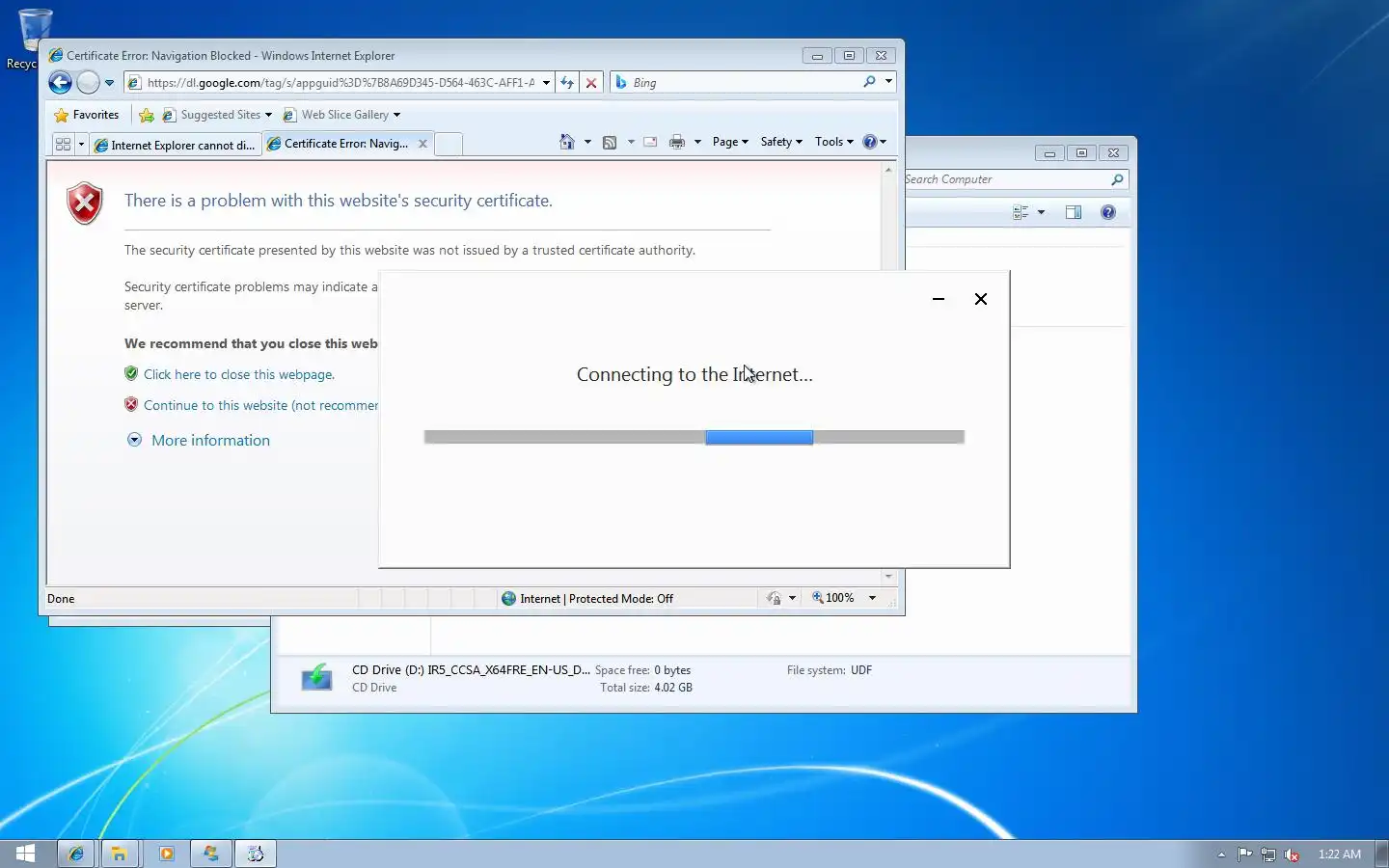Open recent pages dropdown beside Forward button

tap(109, 83)
